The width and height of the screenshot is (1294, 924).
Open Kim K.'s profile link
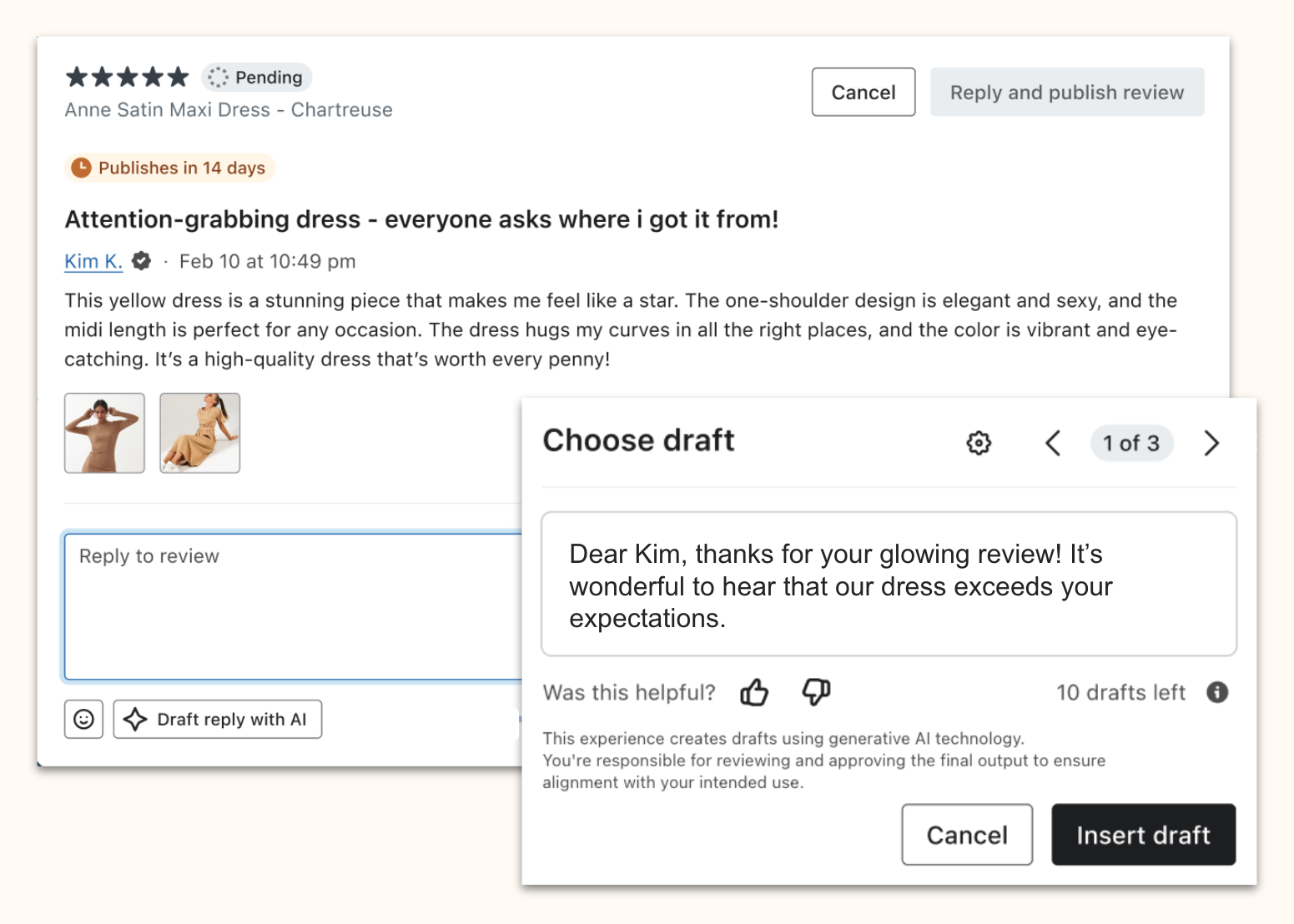pyautogui.click(x=92, y=260)
